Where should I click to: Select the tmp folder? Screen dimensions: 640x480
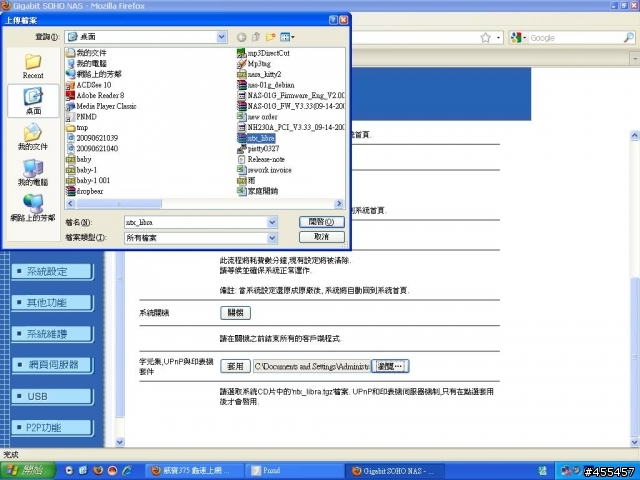77,127
